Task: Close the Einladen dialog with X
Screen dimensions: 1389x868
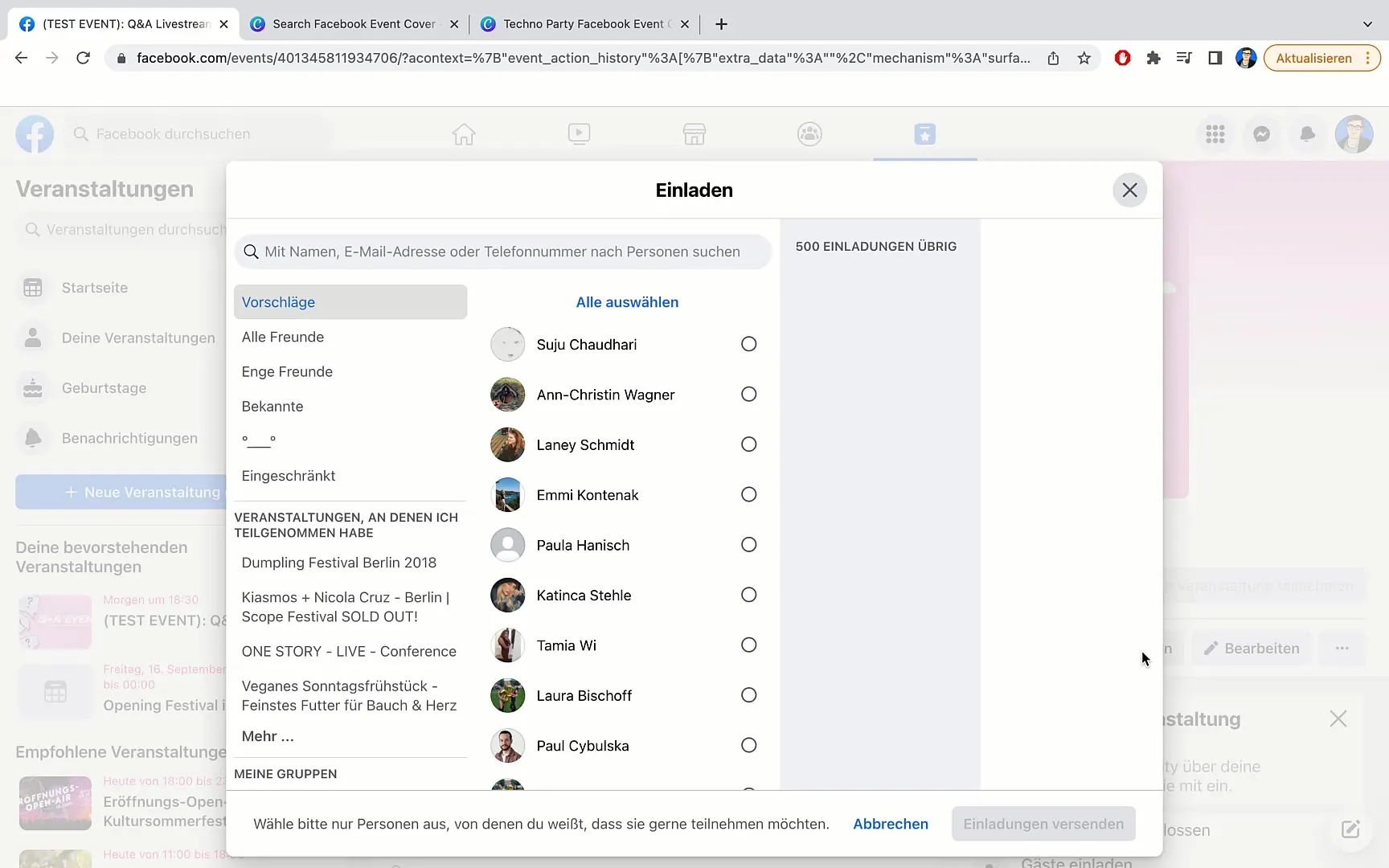Action: pyautogui.click(x=1129, y=190)
